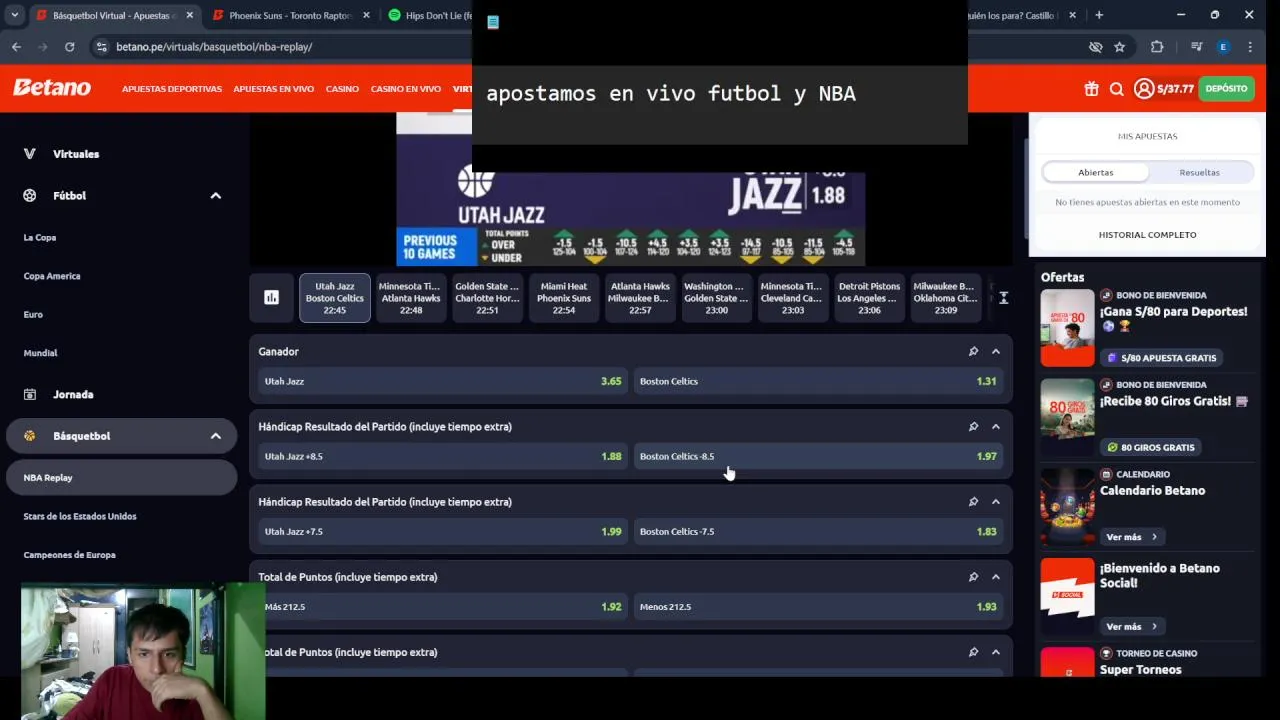Viewport: 1280px width, 720px height.
Task: Select Menos 212.5 at 1.93
Action: pyautogui.click(x=818, y=606)
